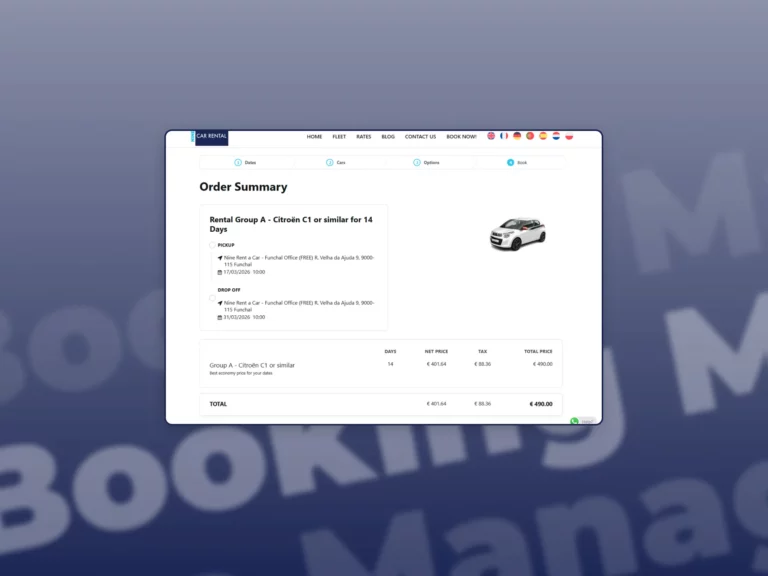Switch language using the UK flag
The width and height of the screenshot is (768, 576).
[491, 136]
